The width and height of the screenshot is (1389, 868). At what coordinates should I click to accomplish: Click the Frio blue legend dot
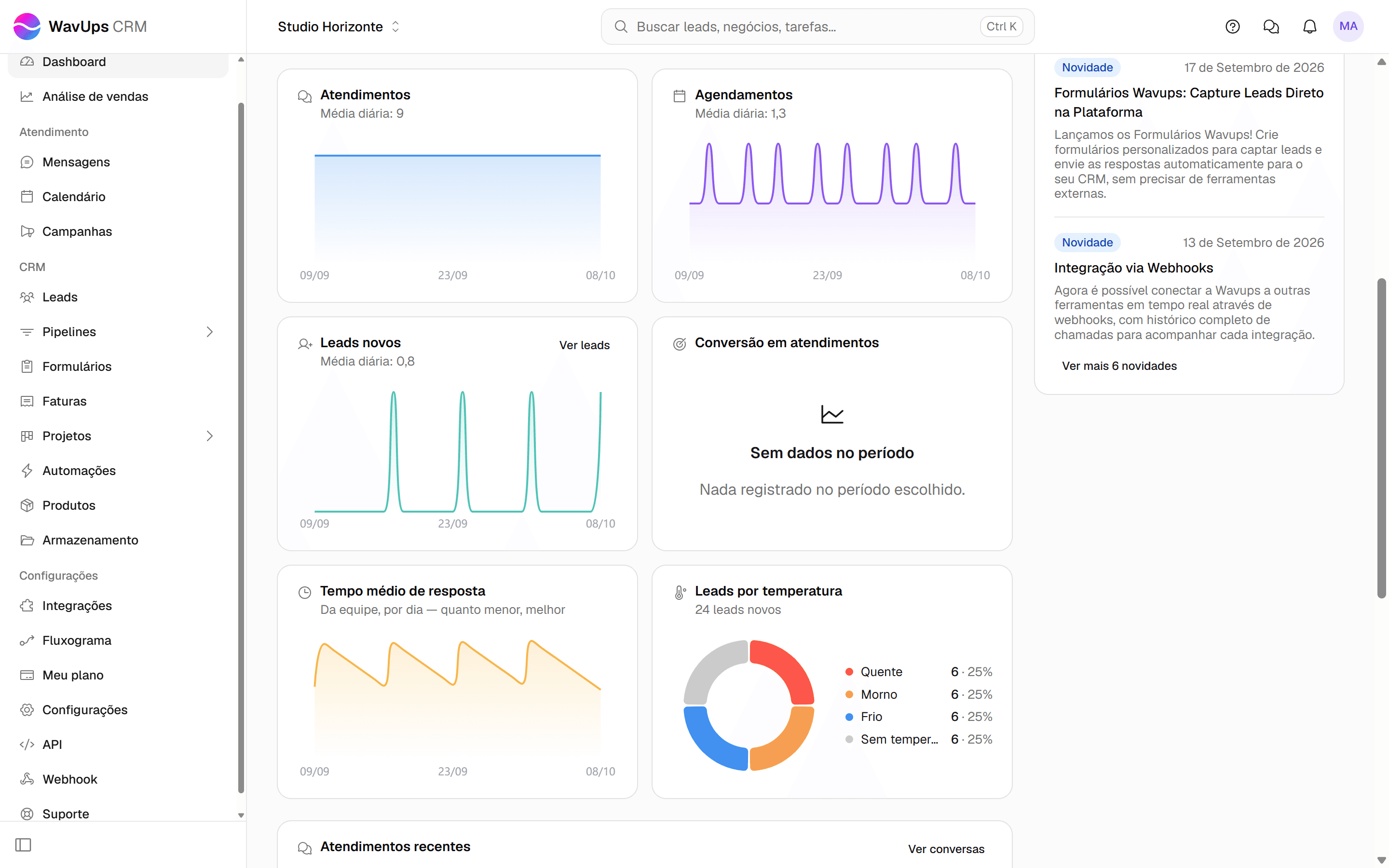tap(849, 717)
